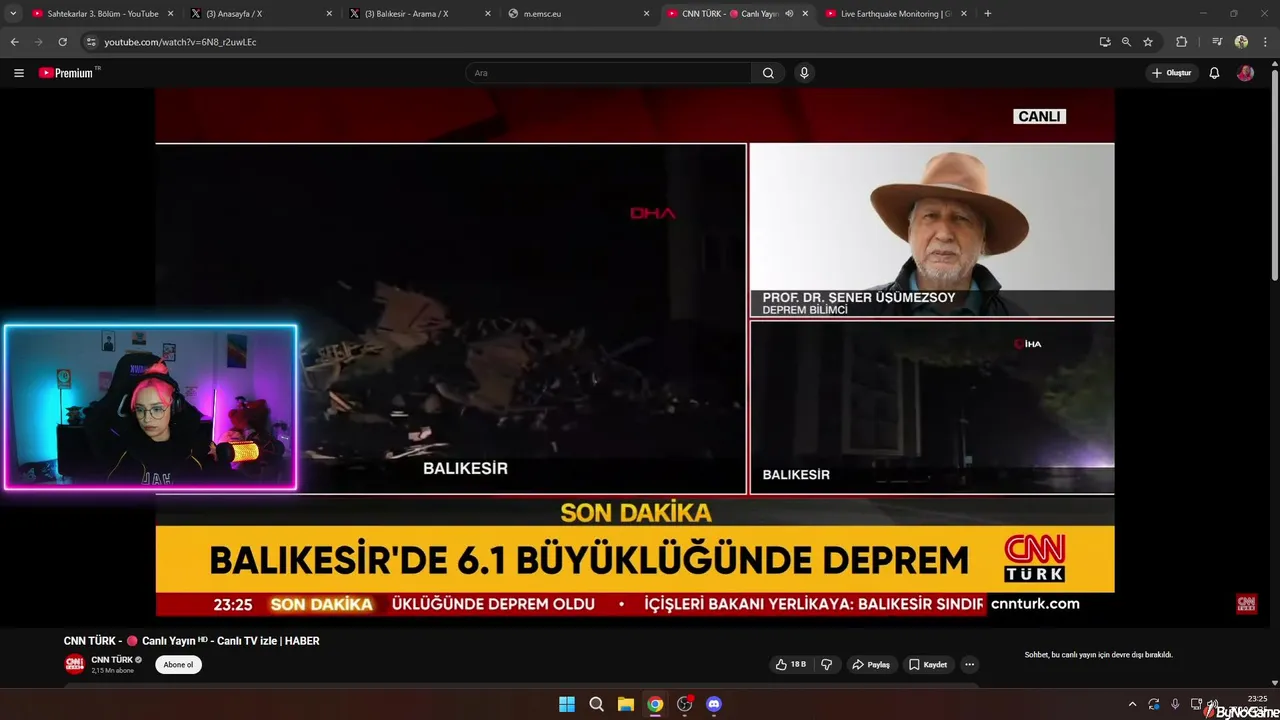Like the video showing 18 B

point(790,664)
